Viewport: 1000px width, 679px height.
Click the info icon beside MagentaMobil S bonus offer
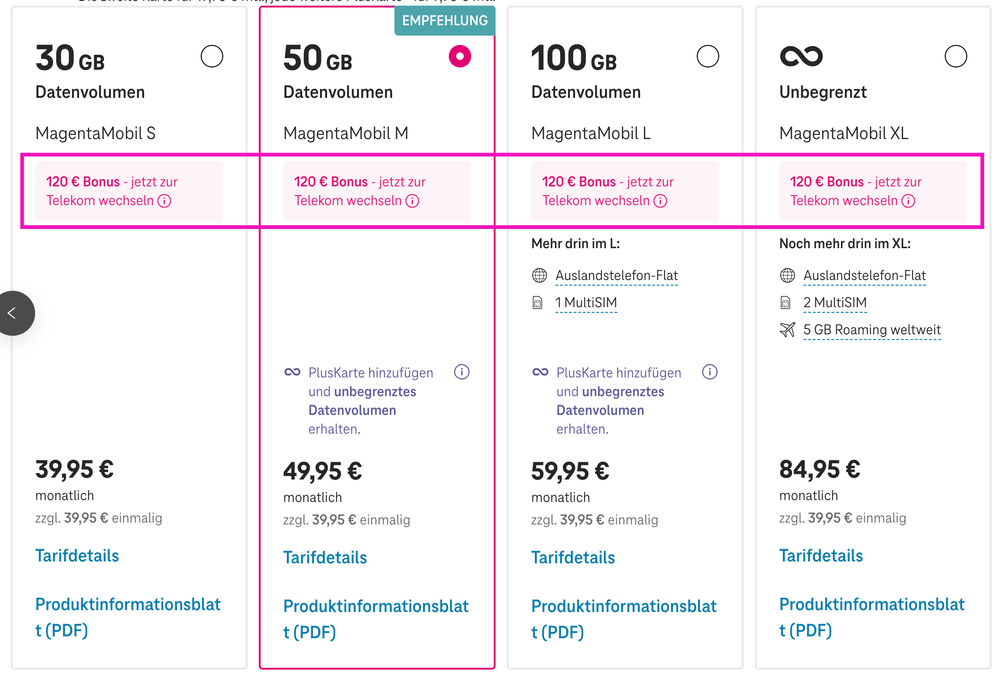165,201
